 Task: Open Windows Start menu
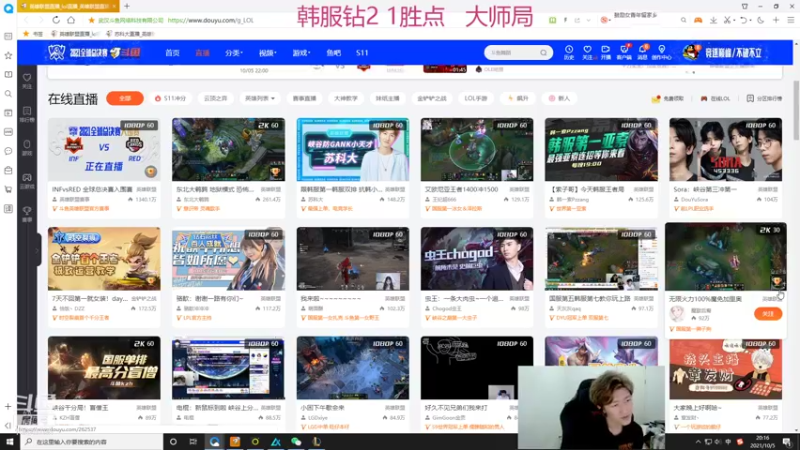pyautogui.click(x=9, y=441)
